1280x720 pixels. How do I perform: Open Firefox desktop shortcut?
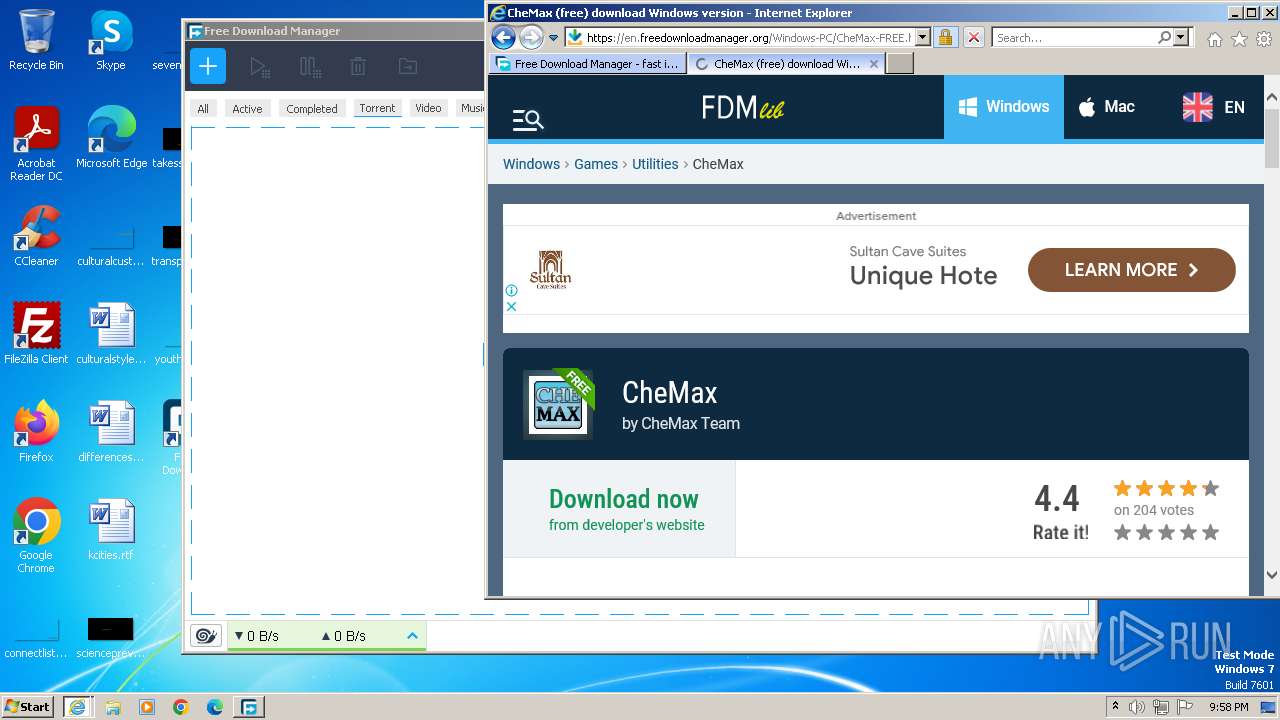point(36,432)
